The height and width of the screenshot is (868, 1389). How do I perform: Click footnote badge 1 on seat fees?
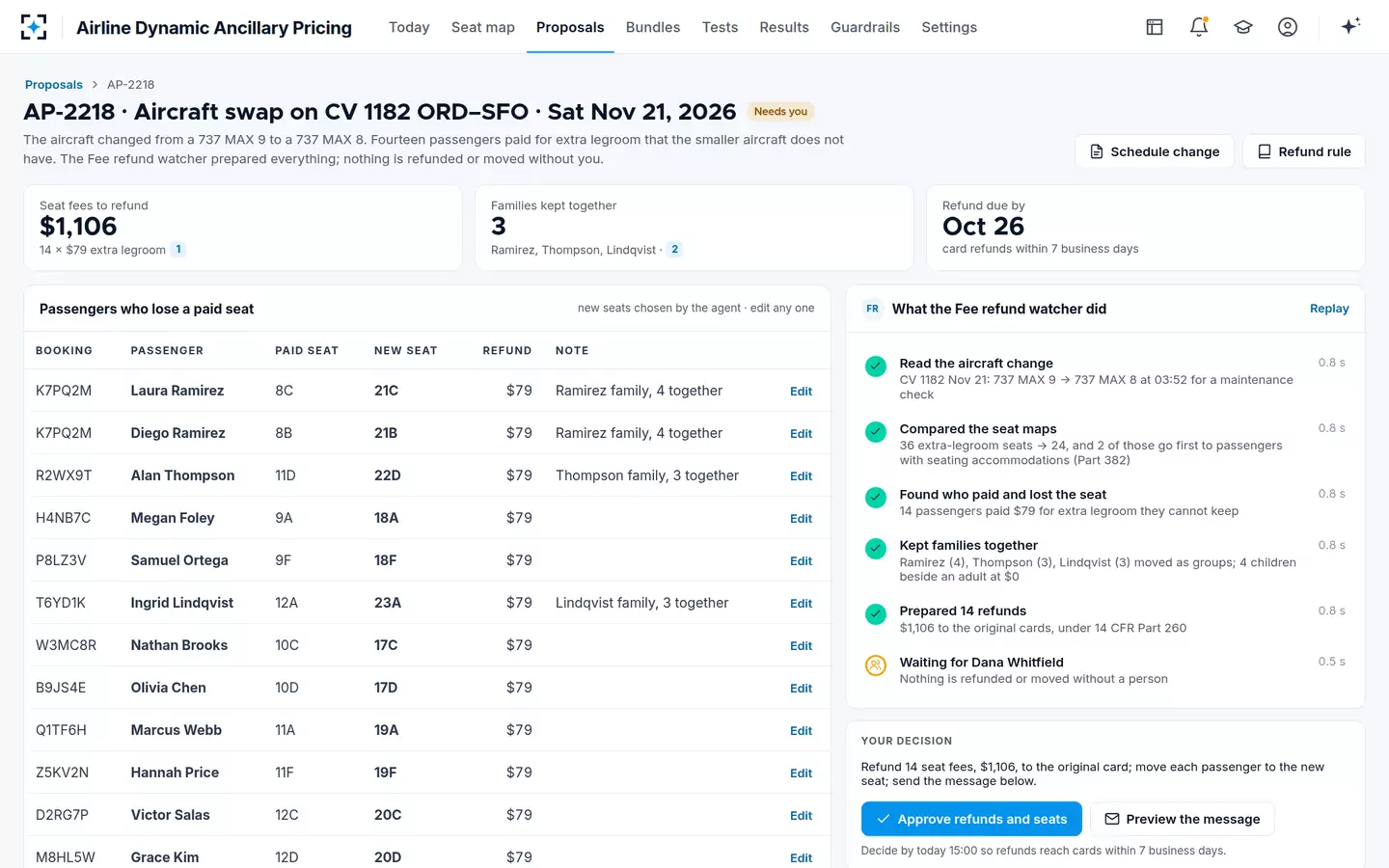pyautogui.click(x=178, y=249)
